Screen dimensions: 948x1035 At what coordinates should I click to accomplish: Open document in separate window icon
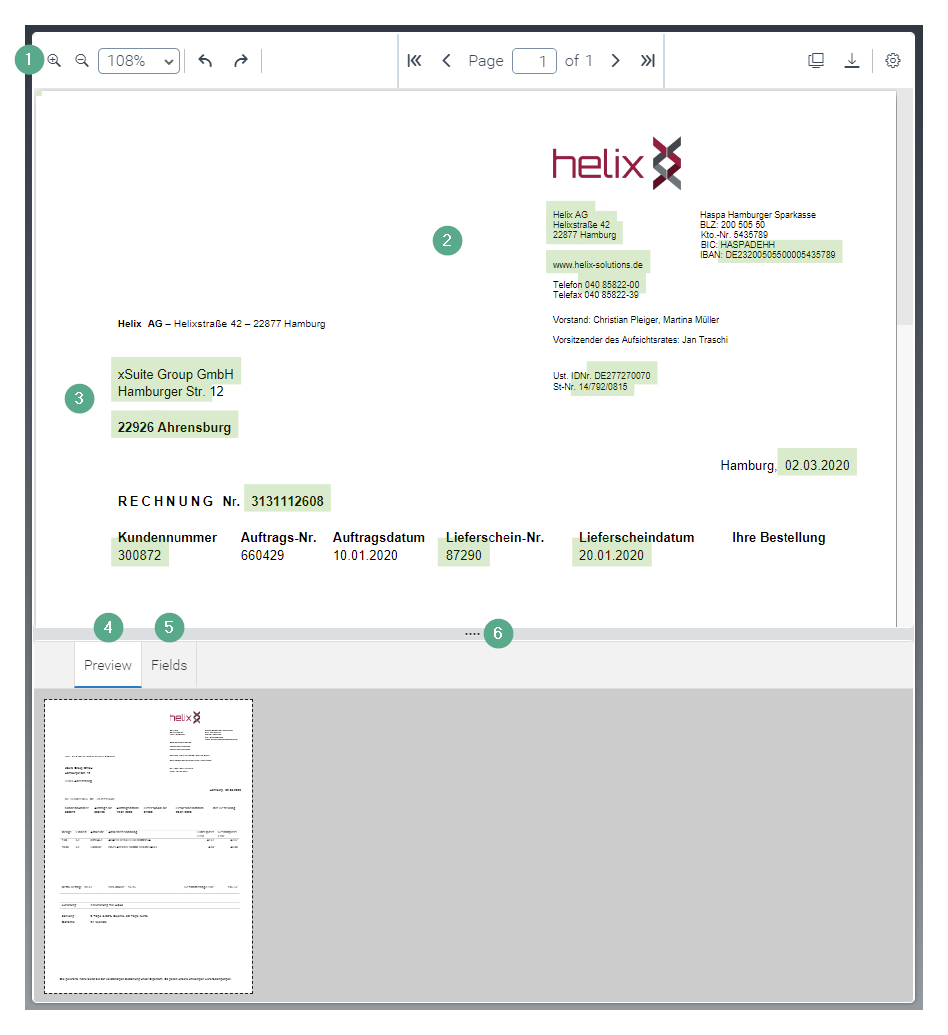click(816, 61)
